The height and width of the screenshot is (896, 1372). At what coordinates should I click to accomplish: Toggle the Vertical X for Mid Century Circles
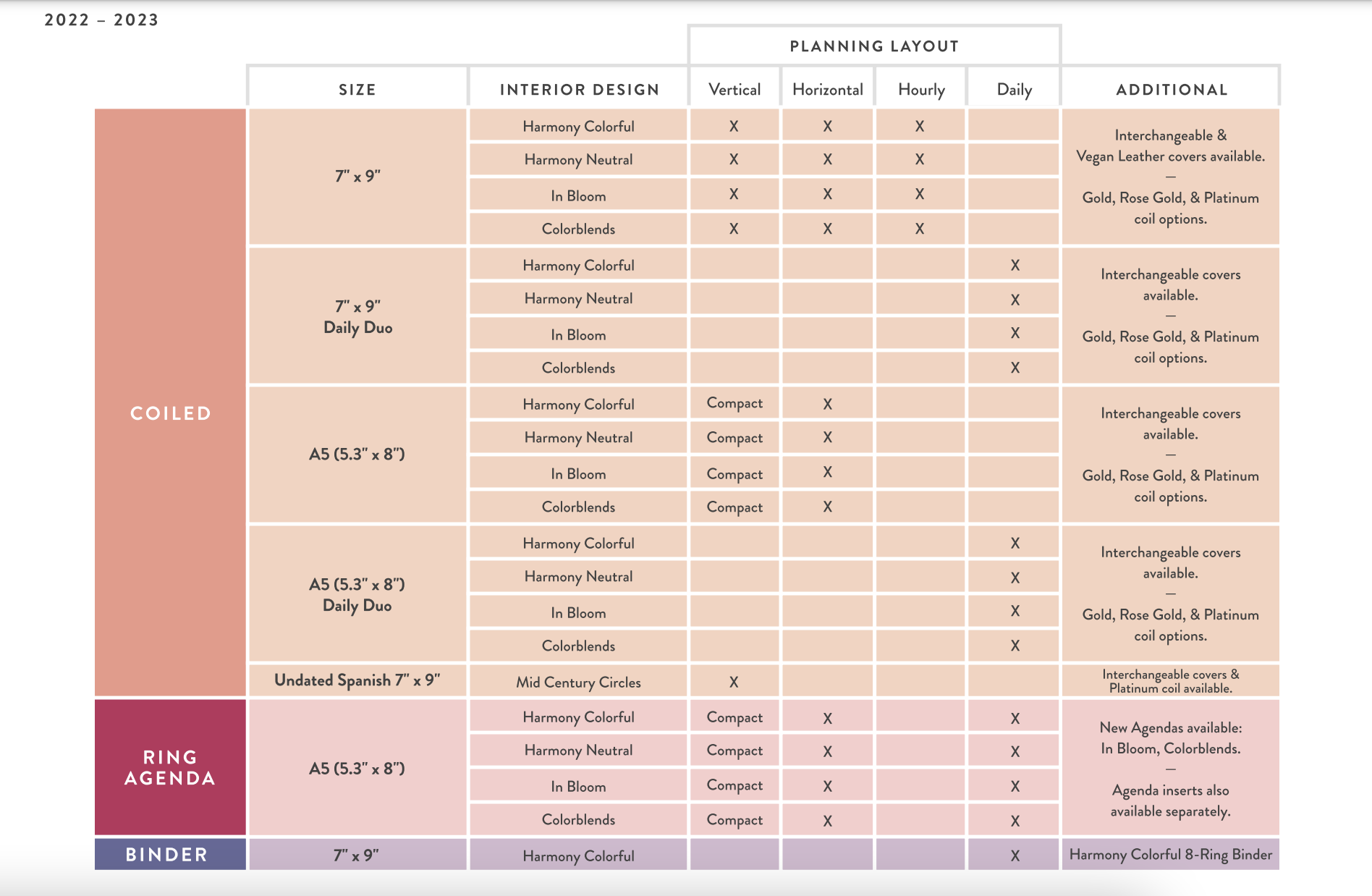734,681
